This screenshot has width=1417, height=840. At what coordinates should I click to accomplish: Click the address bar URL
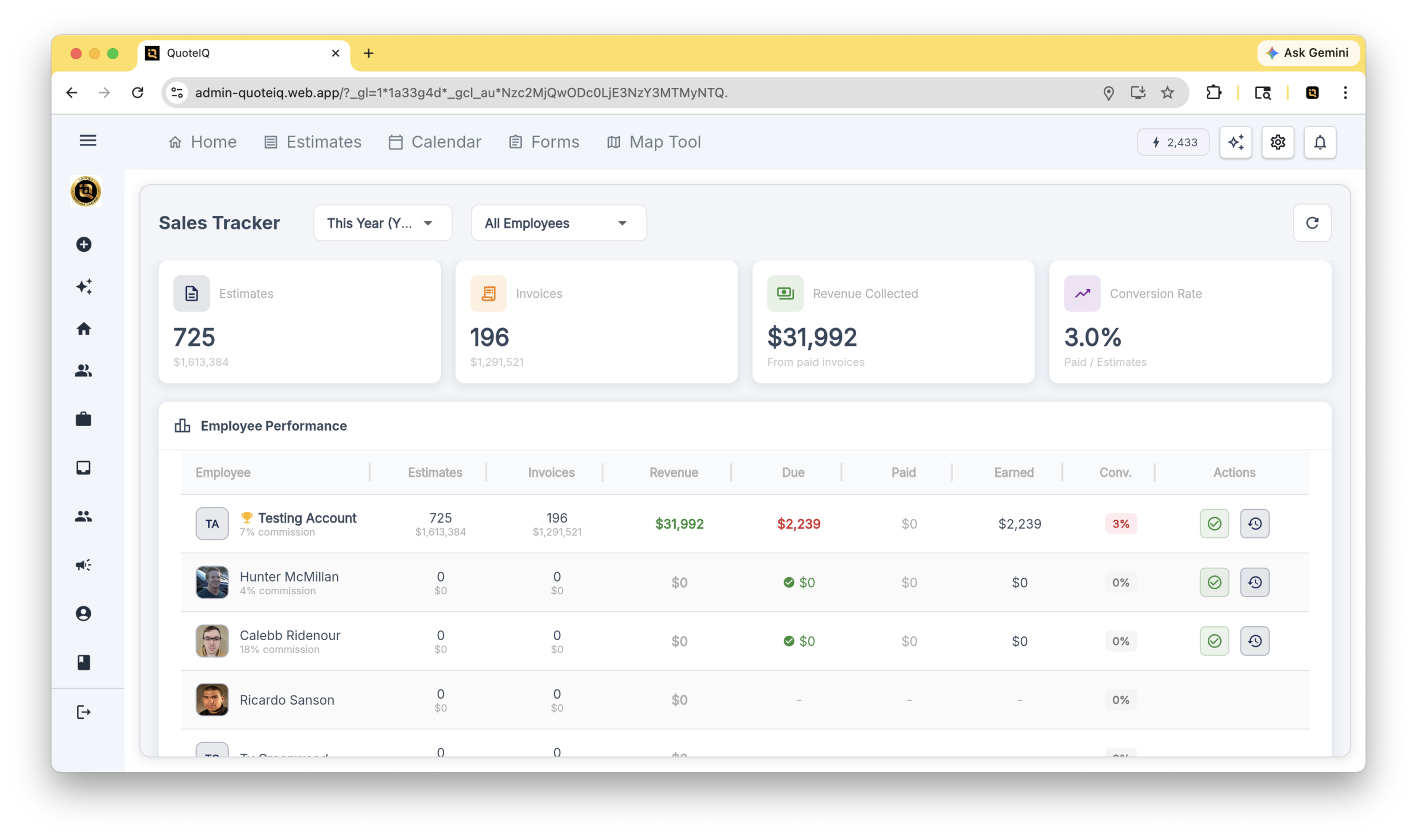click(x=461, y=92)
